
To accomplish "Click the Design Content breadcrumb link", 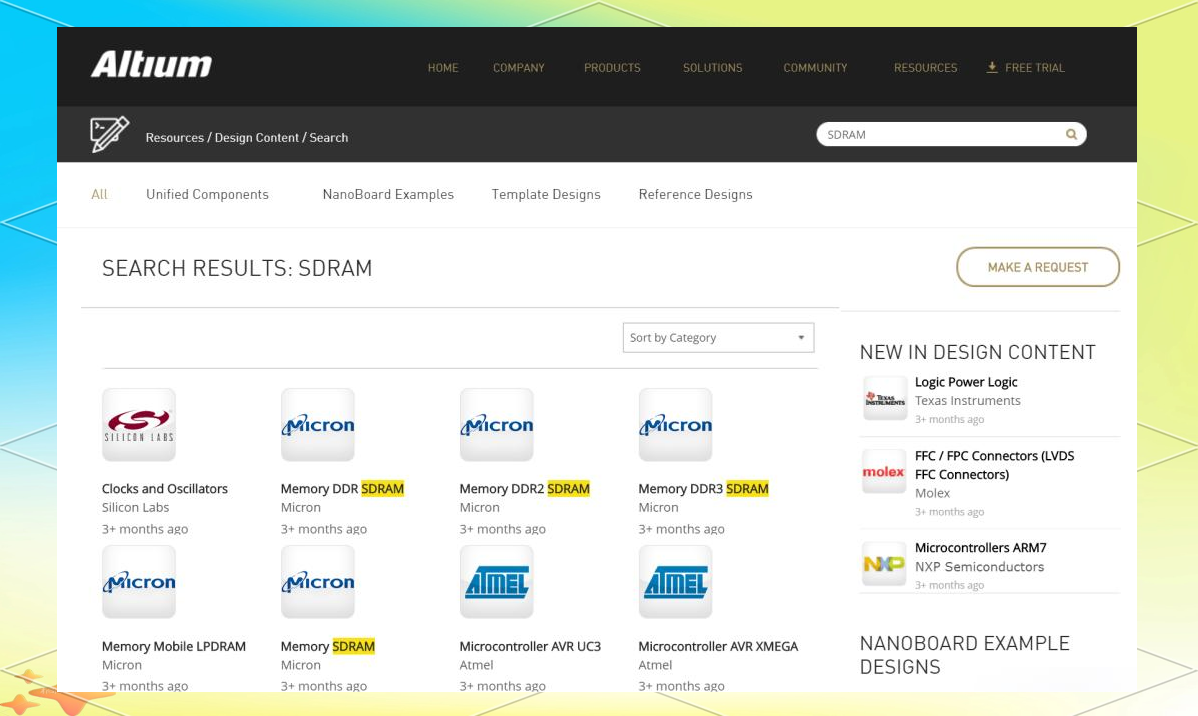I will point(257,138).
